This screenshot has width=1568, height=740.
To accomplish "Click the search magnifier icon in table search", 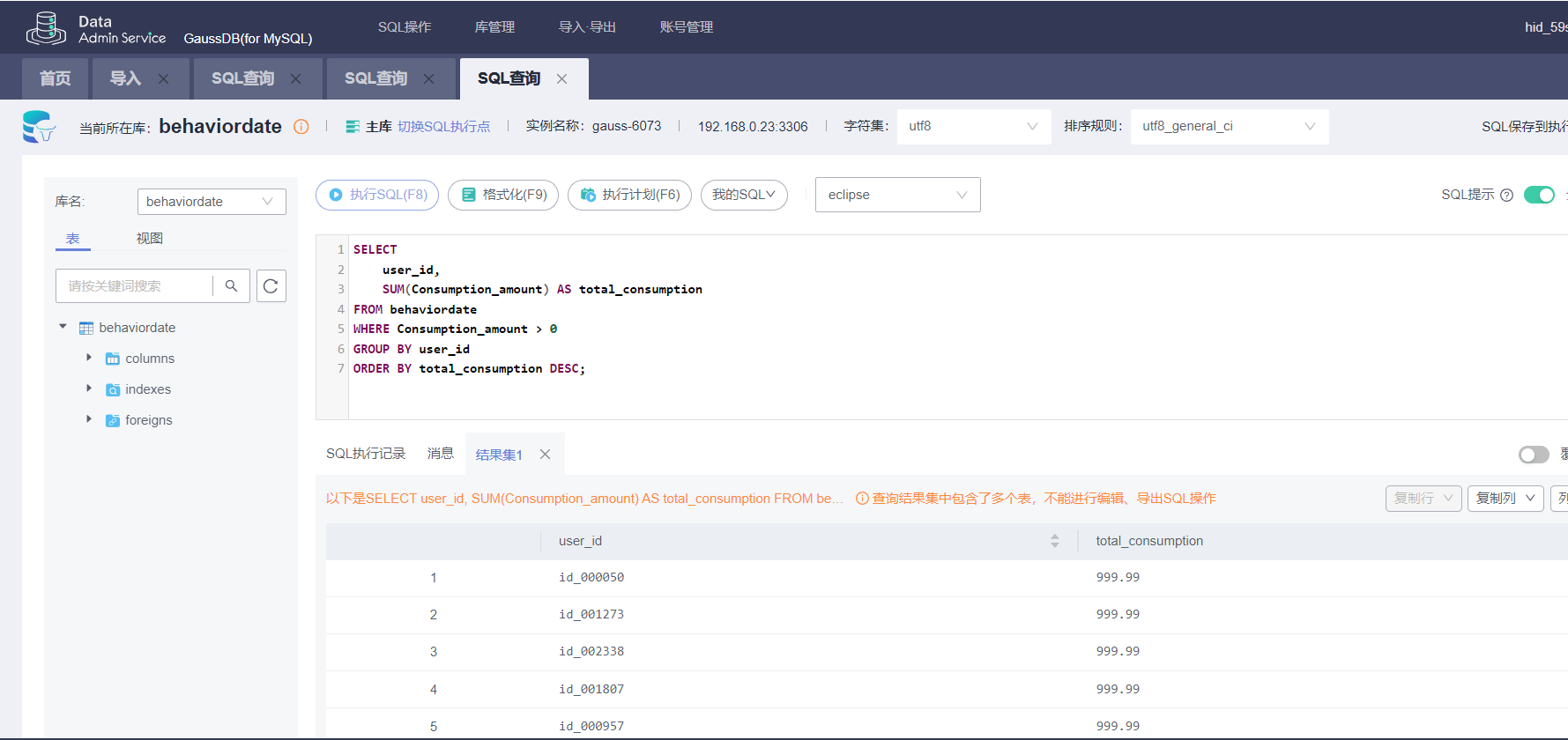I will tap(231, 285).
